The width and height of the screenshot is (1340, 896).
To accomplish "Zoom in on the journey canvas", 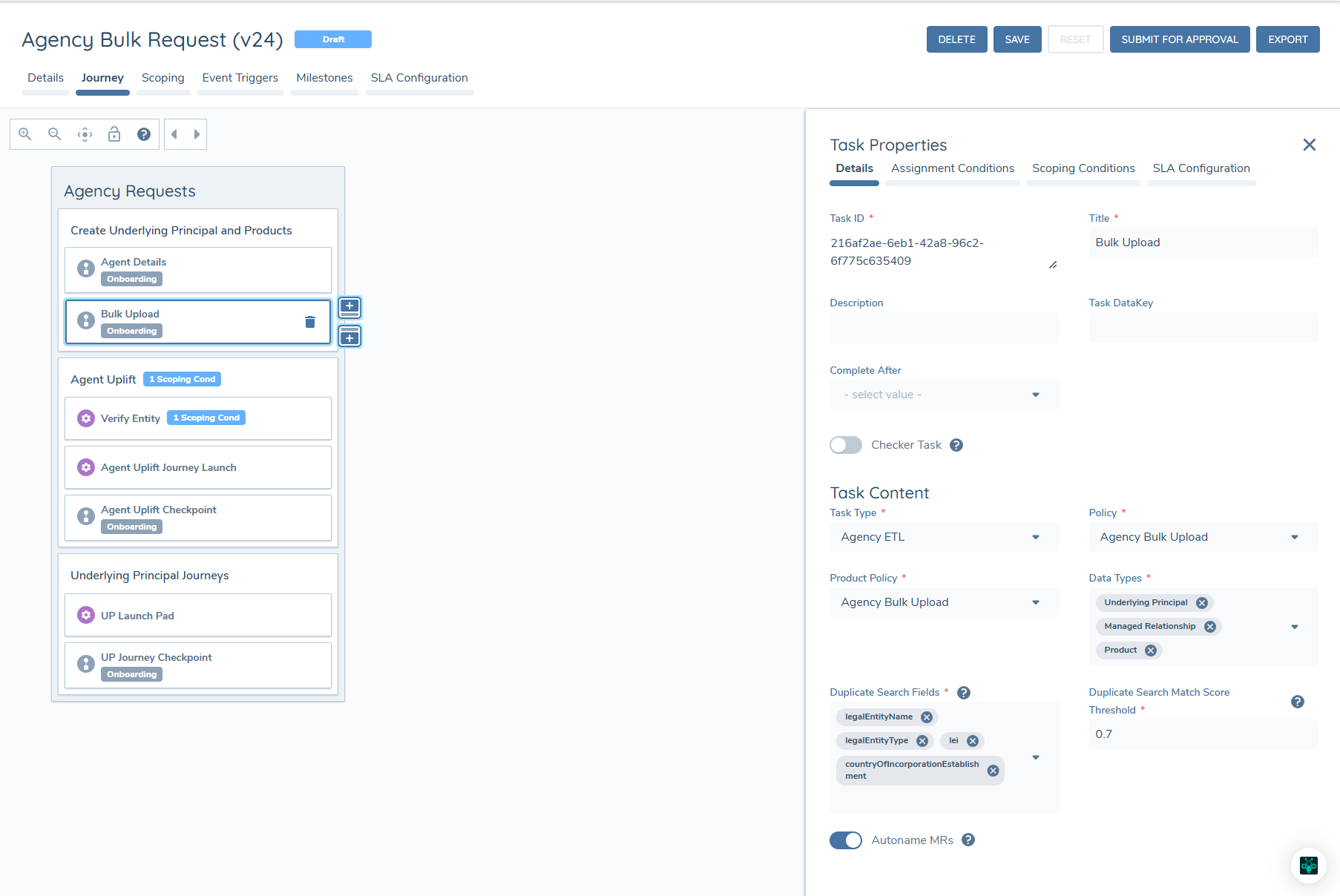I will tap(25, 134).
